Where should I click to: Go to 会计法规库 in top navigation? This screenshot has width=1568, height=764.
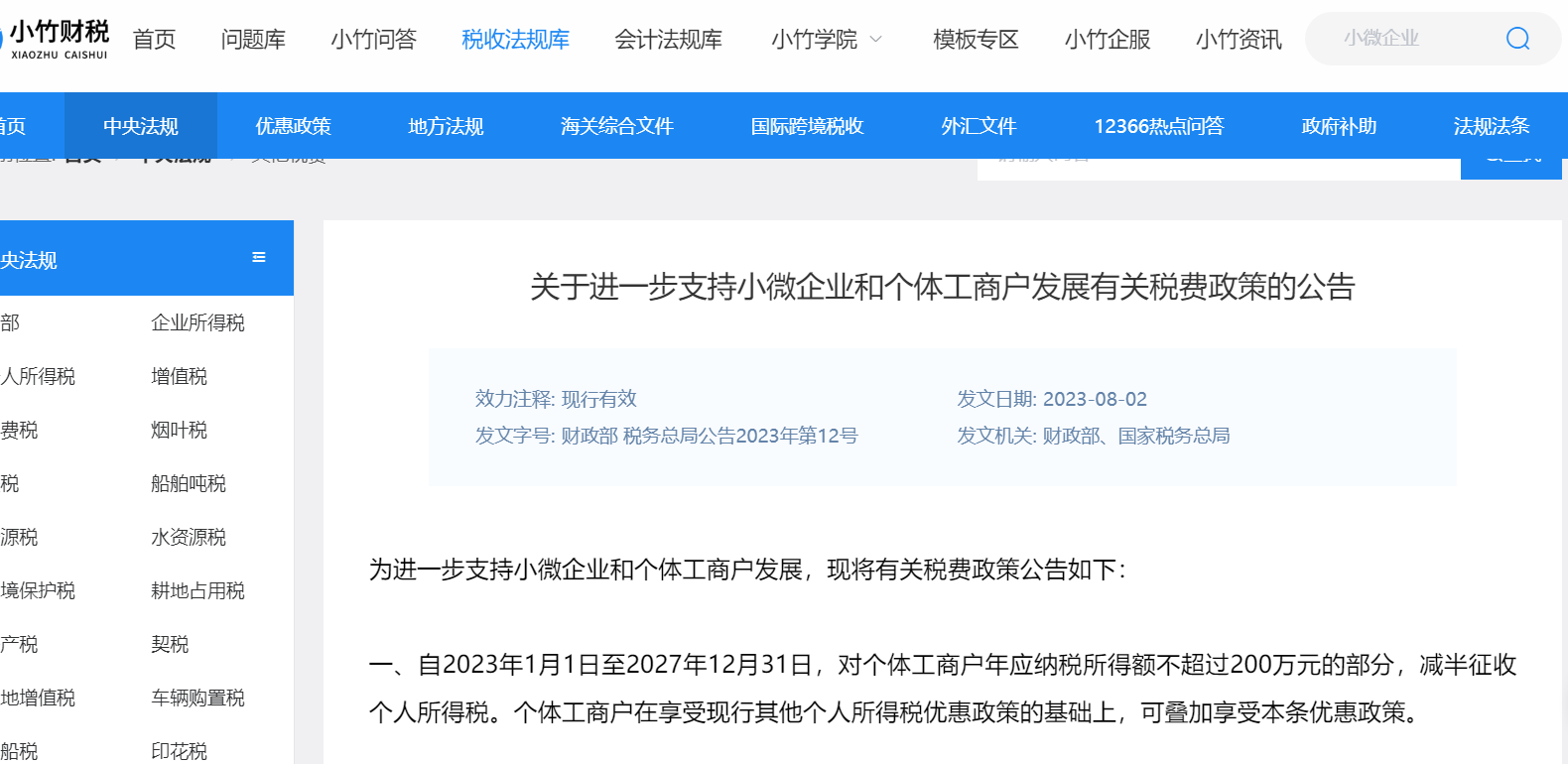[x=668, y=39]
